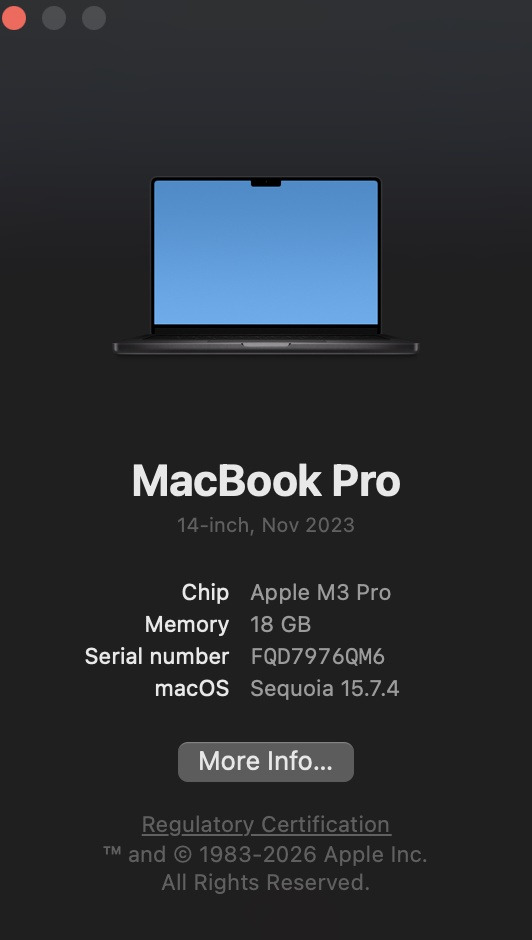532x940 pixels.
Task: Click the All Rights Reserved text
Action: point(265,882)
